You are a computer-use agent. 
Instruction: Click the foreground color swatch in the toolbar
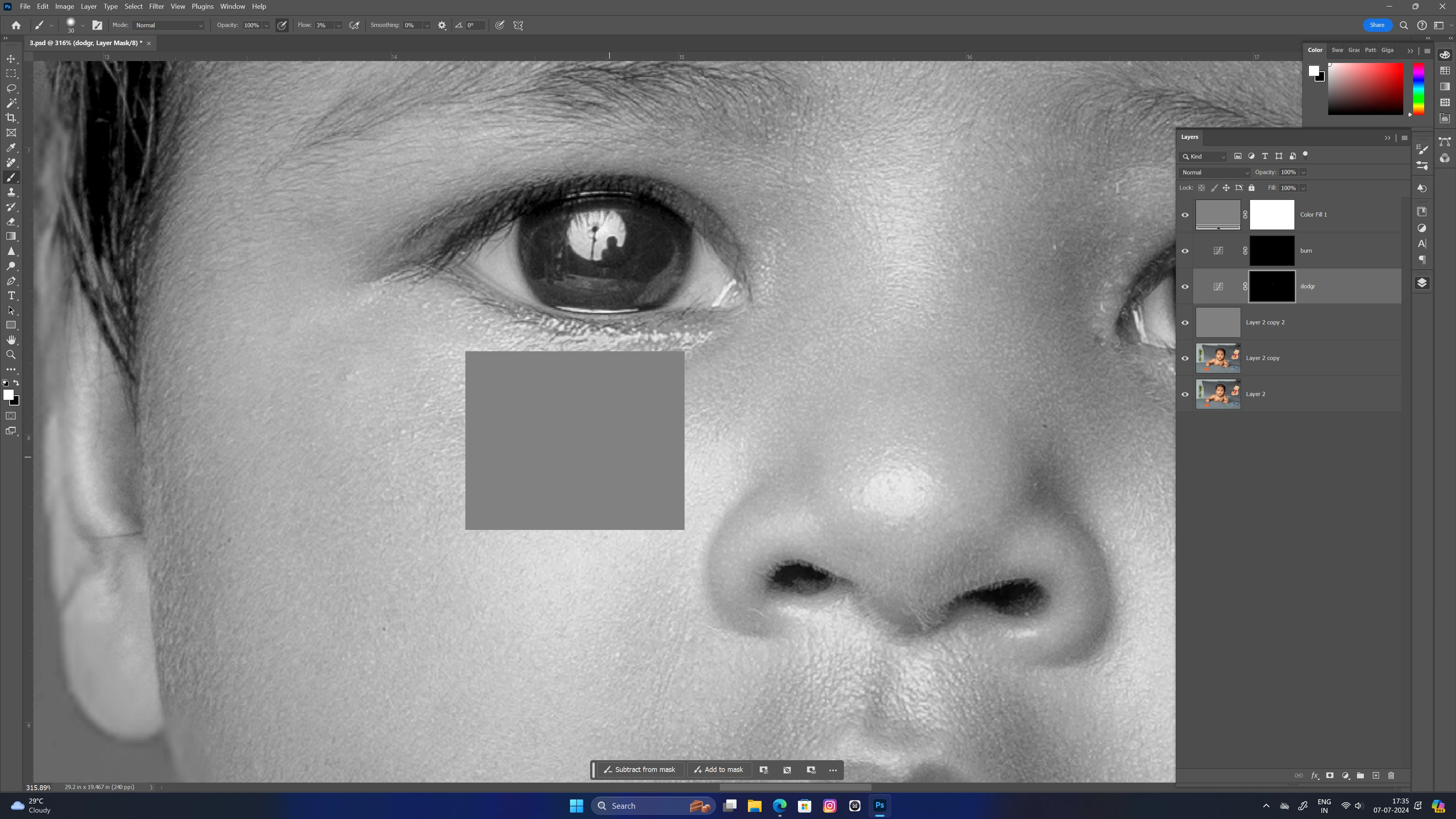[x=8, y=395]
